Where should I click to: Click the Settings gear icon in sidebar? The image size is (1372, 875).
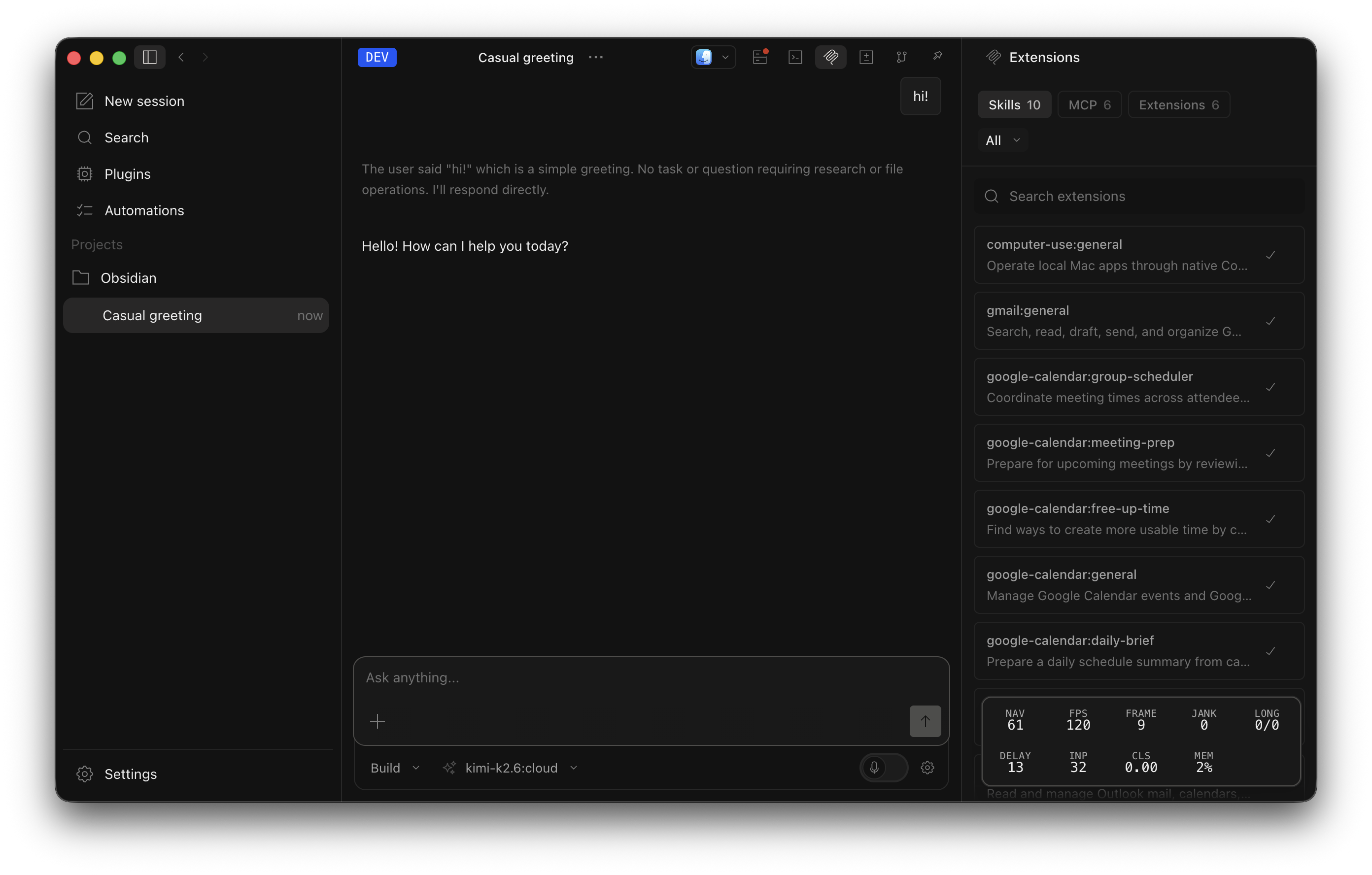coord(85,774)
